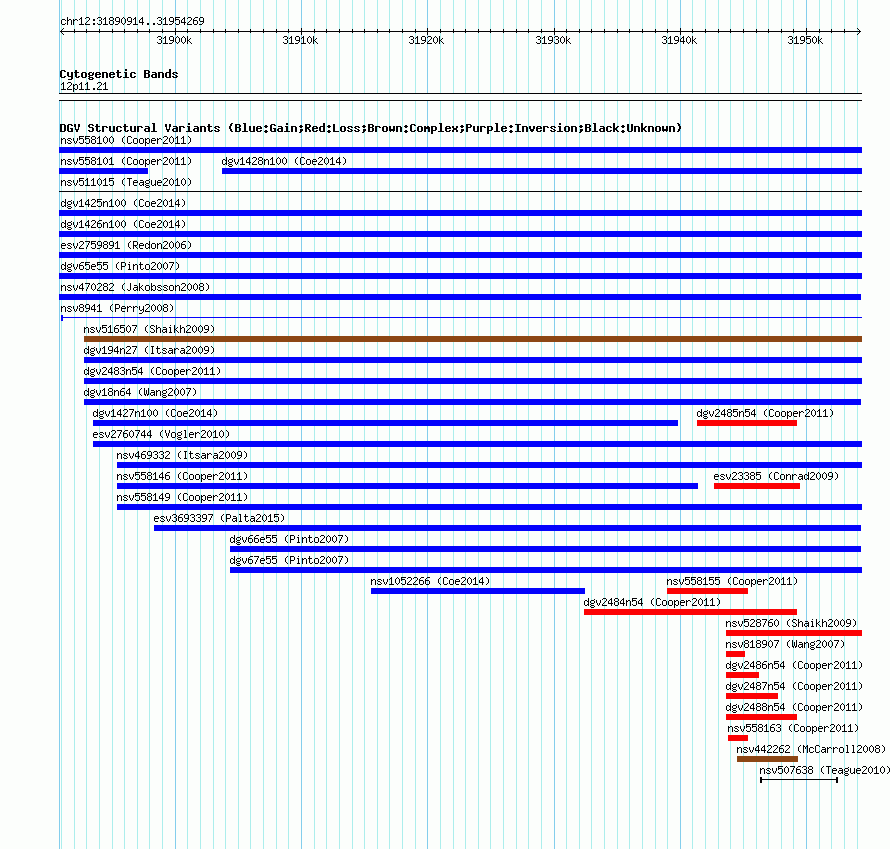Open dgv194n27 (Itsara2009) variant label

tap(149, 350)
